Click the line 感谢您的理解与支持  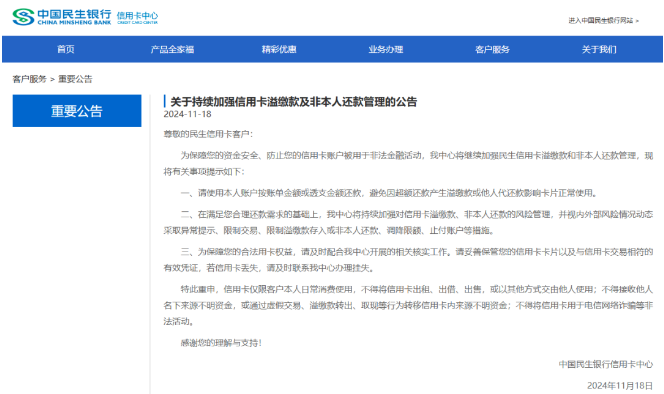[221, 343]
